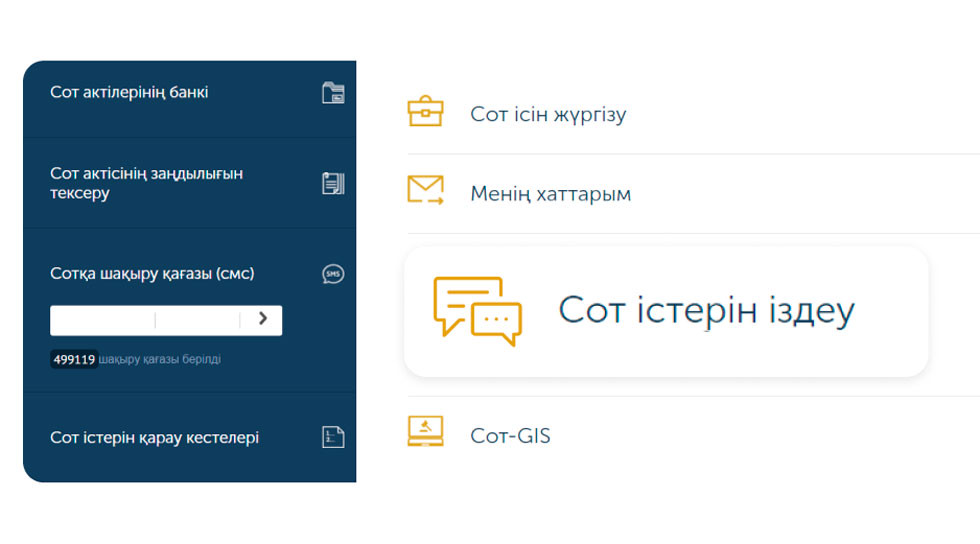The image size is (980, 544).
Task: Click the orange briefcase icon
Action: pos(425,111)
